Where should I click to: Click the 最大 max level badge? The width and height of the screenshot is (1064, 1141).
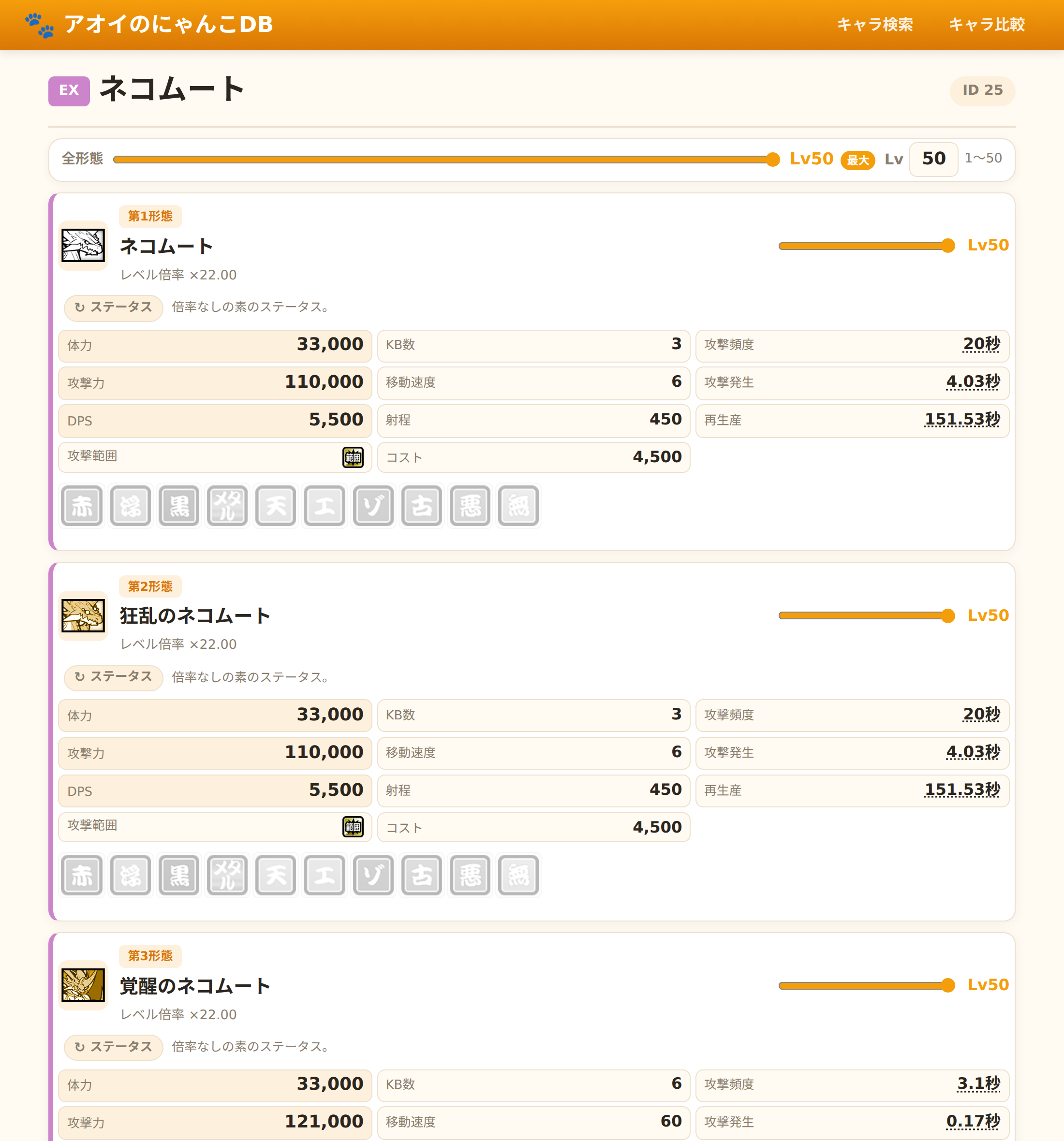point(858,160)
